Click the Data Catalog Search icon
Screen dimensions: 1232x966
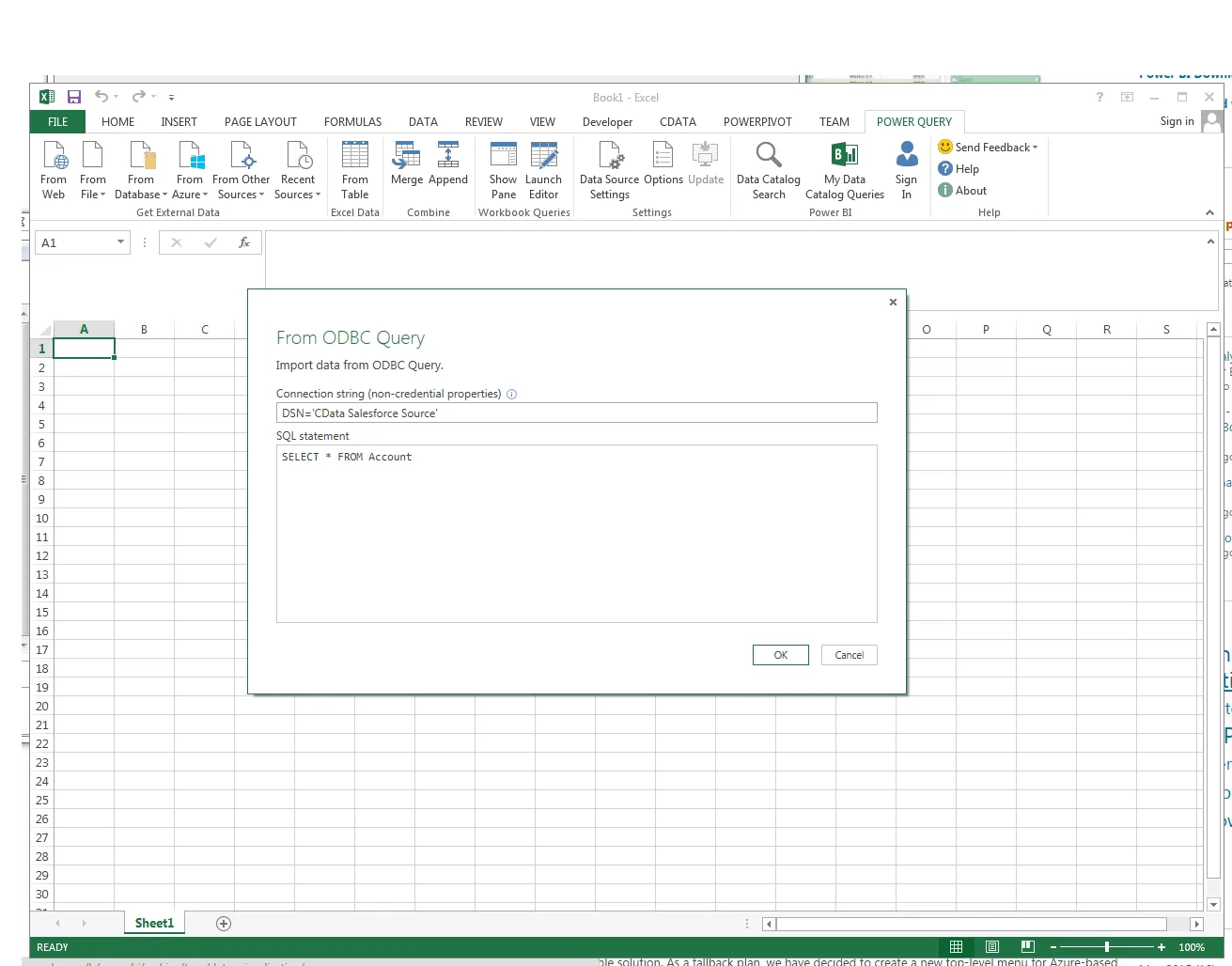pos(768,169)
